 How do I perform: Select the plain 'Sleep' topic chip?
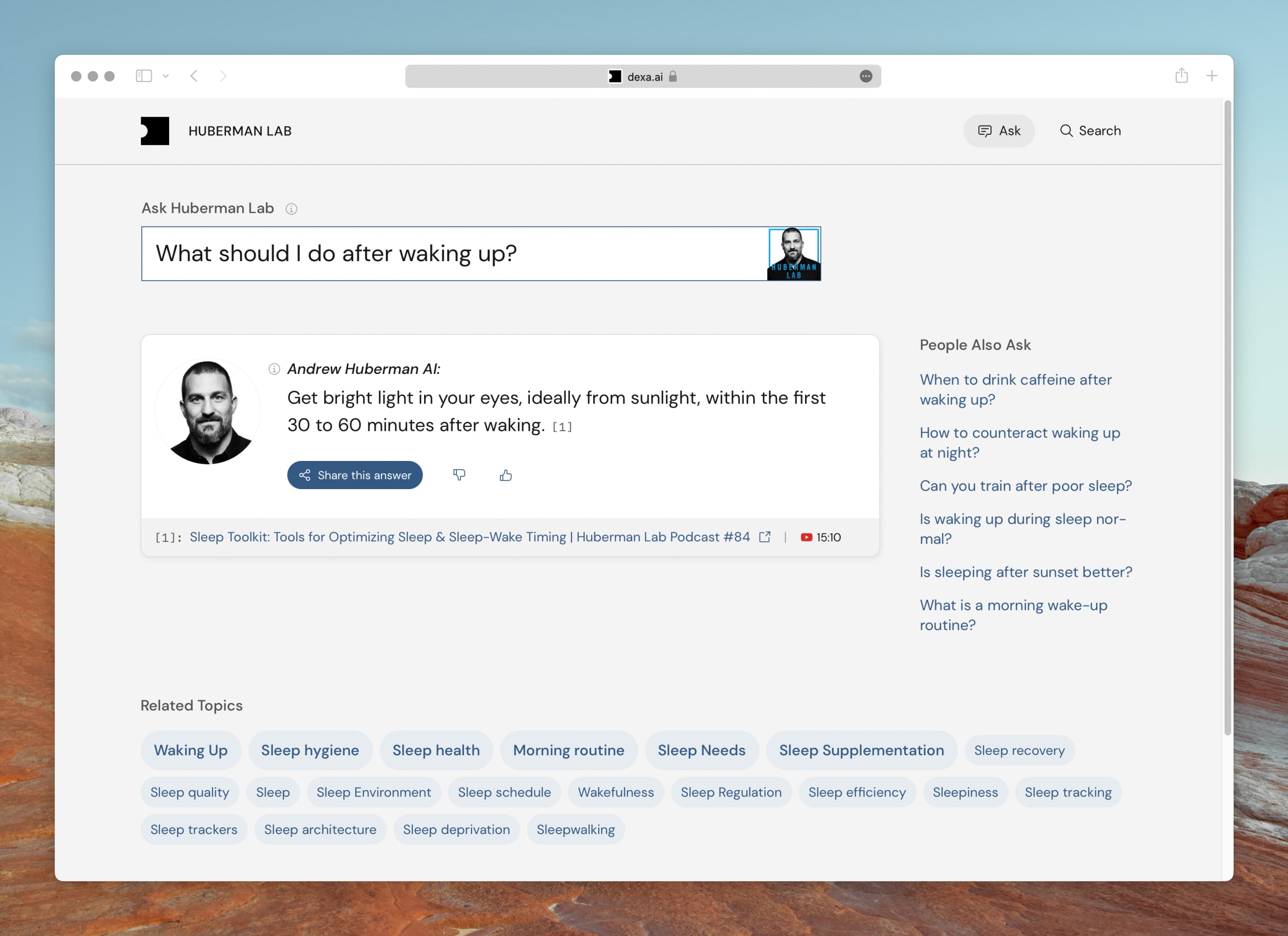pyautogui.click(x=273, y=792)
